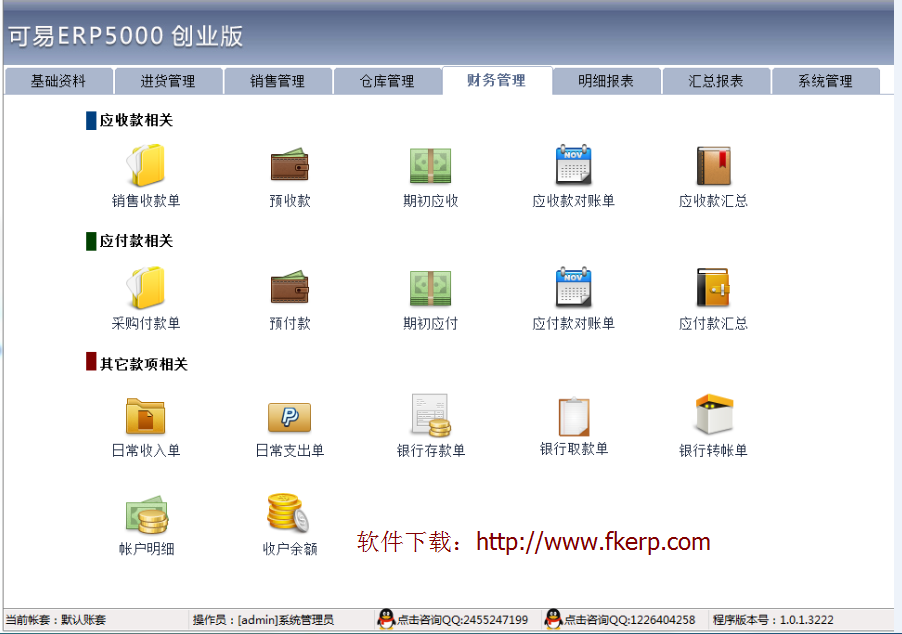Open 日常支出单 PayPal-style icon
The image size is (902, 634).
pos(289,417)
